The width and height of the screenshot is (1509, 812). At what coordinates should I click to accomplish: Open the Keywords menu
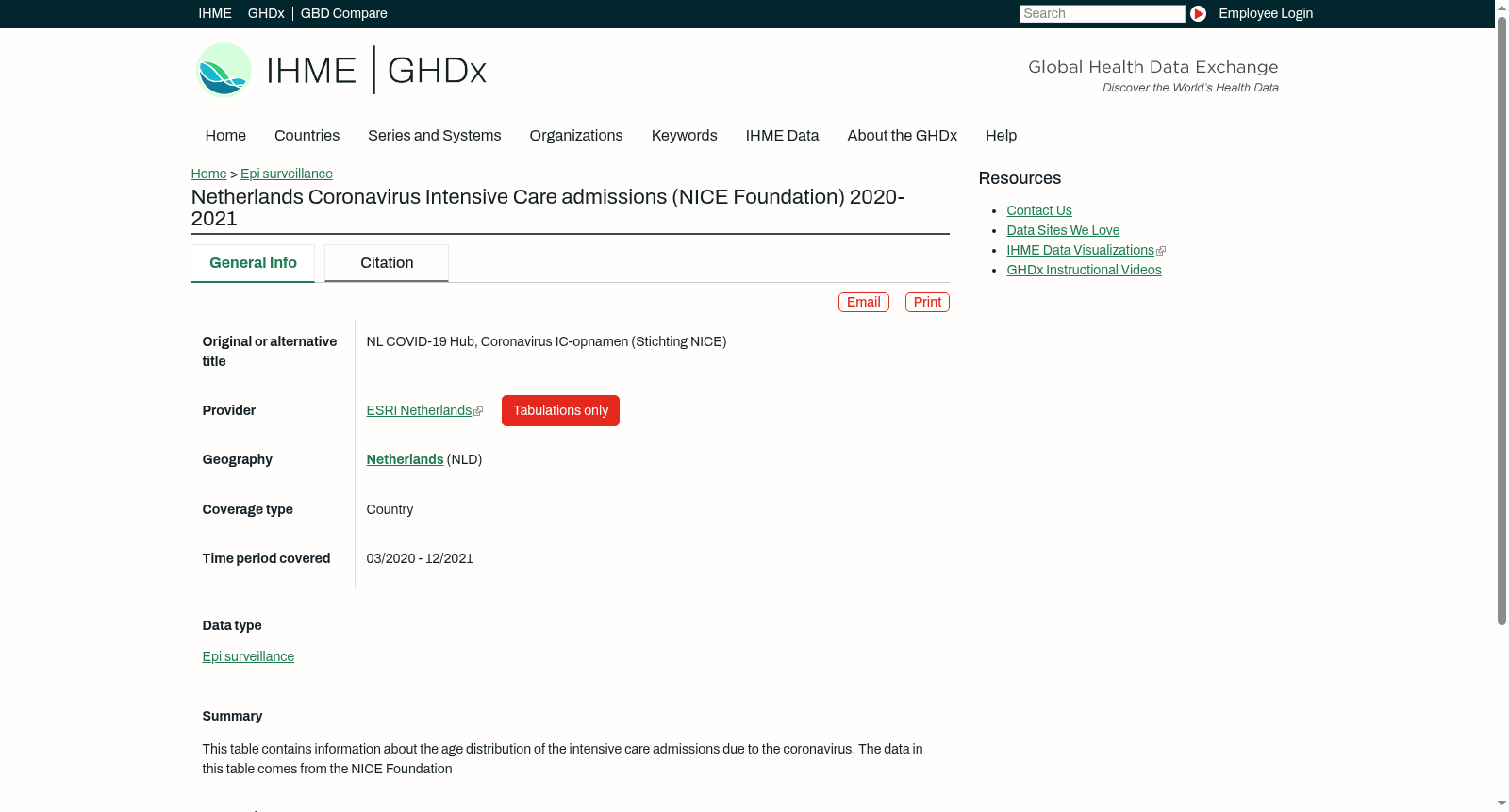684,135
